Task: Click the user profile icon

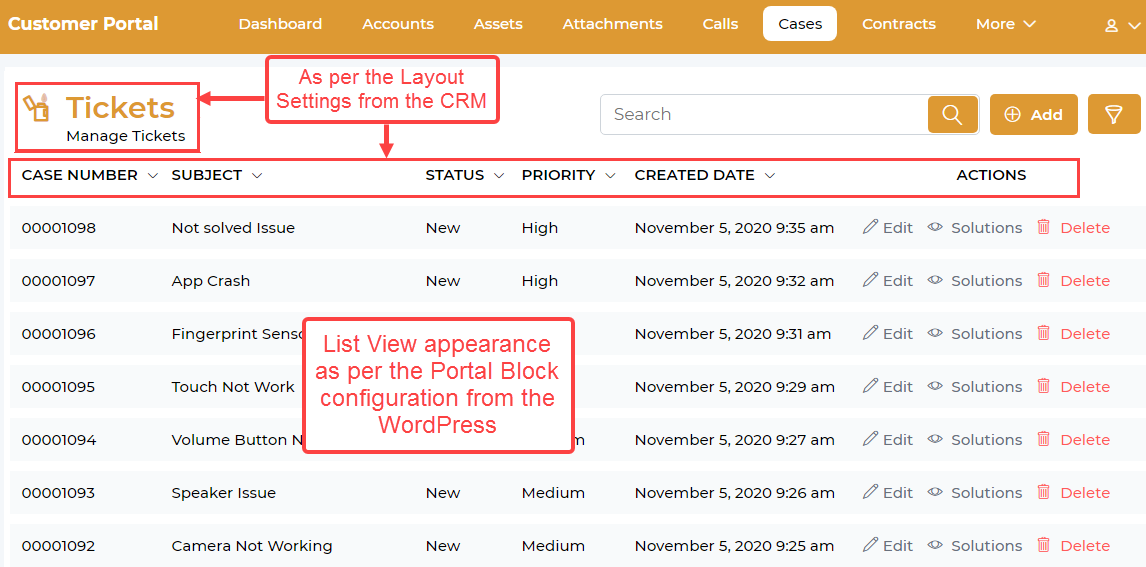Action: click(1111, 25)
